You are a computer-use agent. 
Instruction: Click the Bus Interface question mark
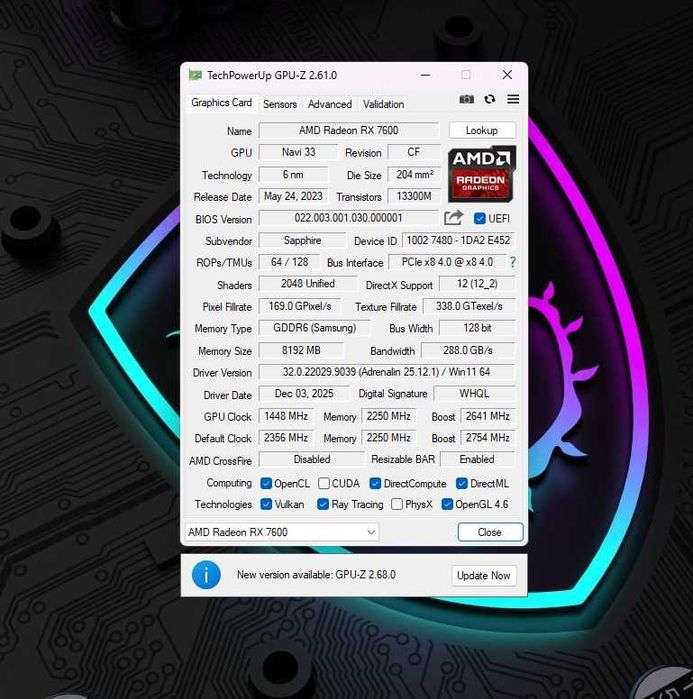tap(513, 262)
